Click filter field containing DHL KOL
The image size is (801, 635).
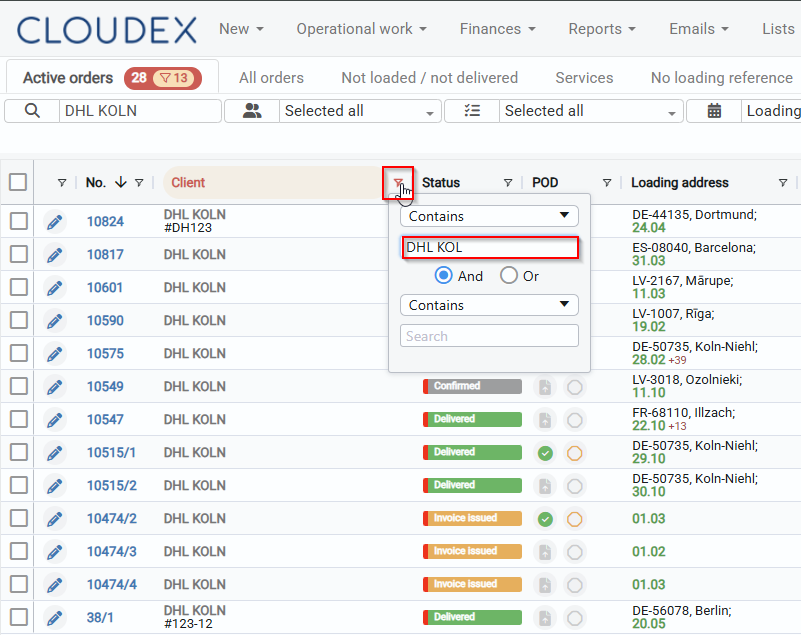coord(490,248)
